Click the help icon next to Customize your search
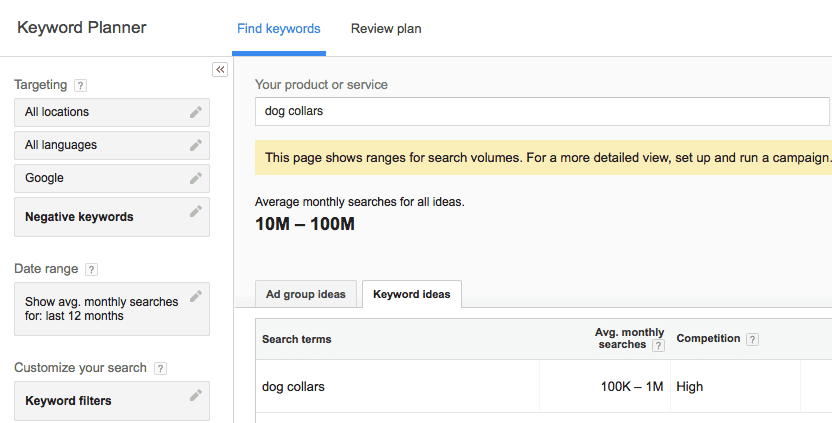The height and width of the screenshot is (423, 832). pos(160,368)
